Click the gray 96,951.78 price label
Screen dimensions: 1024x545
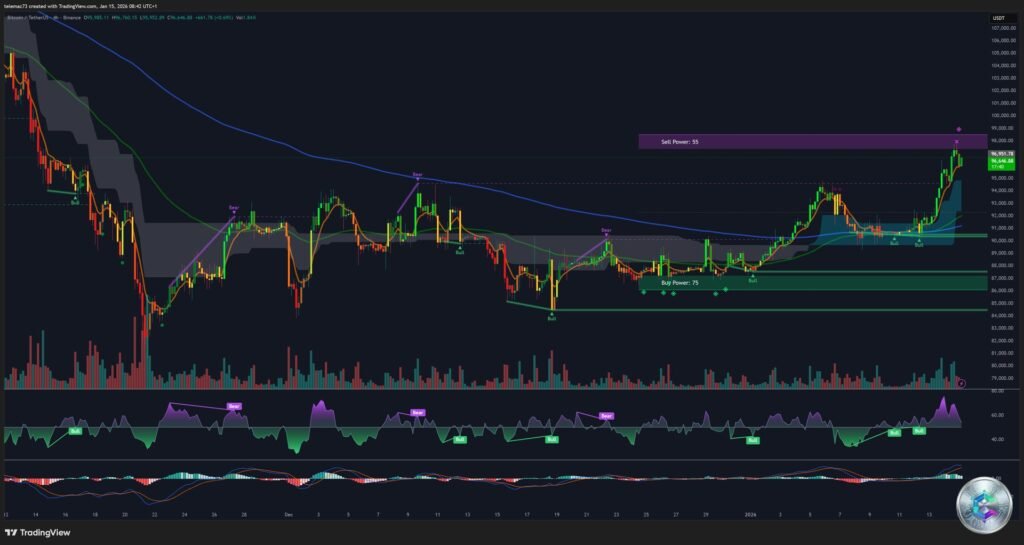(x=1002, y=153)
